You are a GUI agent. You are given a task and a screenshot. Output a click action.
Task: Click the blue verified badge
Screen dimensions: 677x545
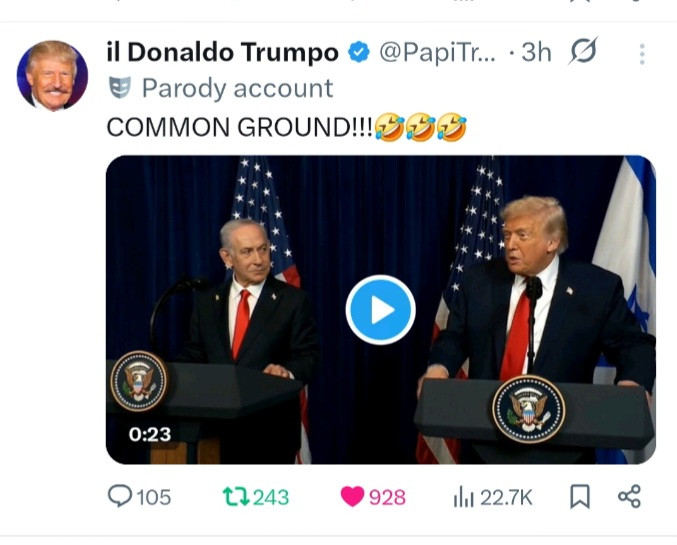point(359,52)
